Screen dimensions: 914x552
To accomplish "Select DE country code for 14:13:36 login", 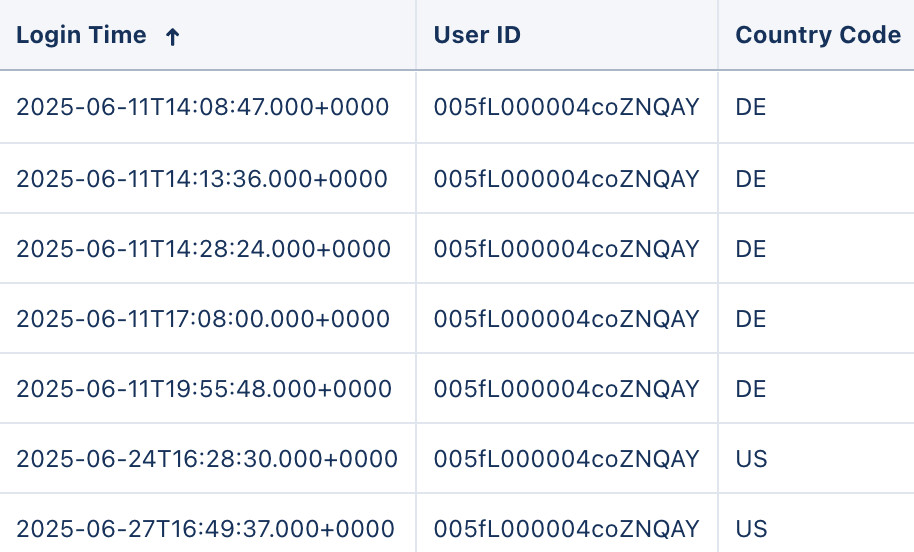I will click(751, 178).
